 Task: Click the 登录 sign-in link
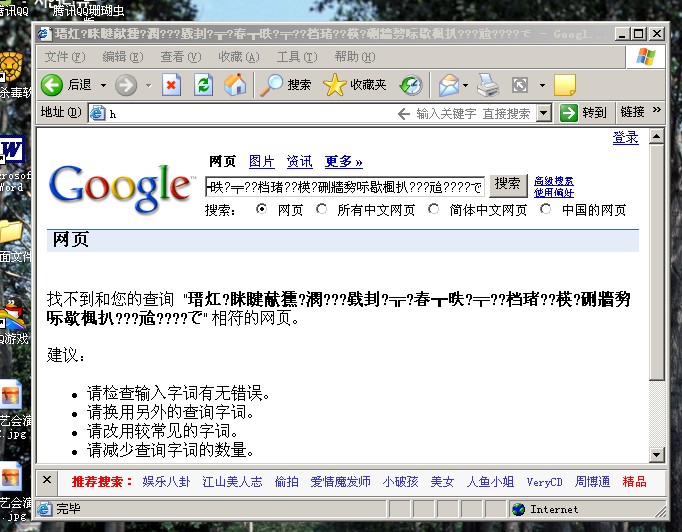(x=625, y=137)
